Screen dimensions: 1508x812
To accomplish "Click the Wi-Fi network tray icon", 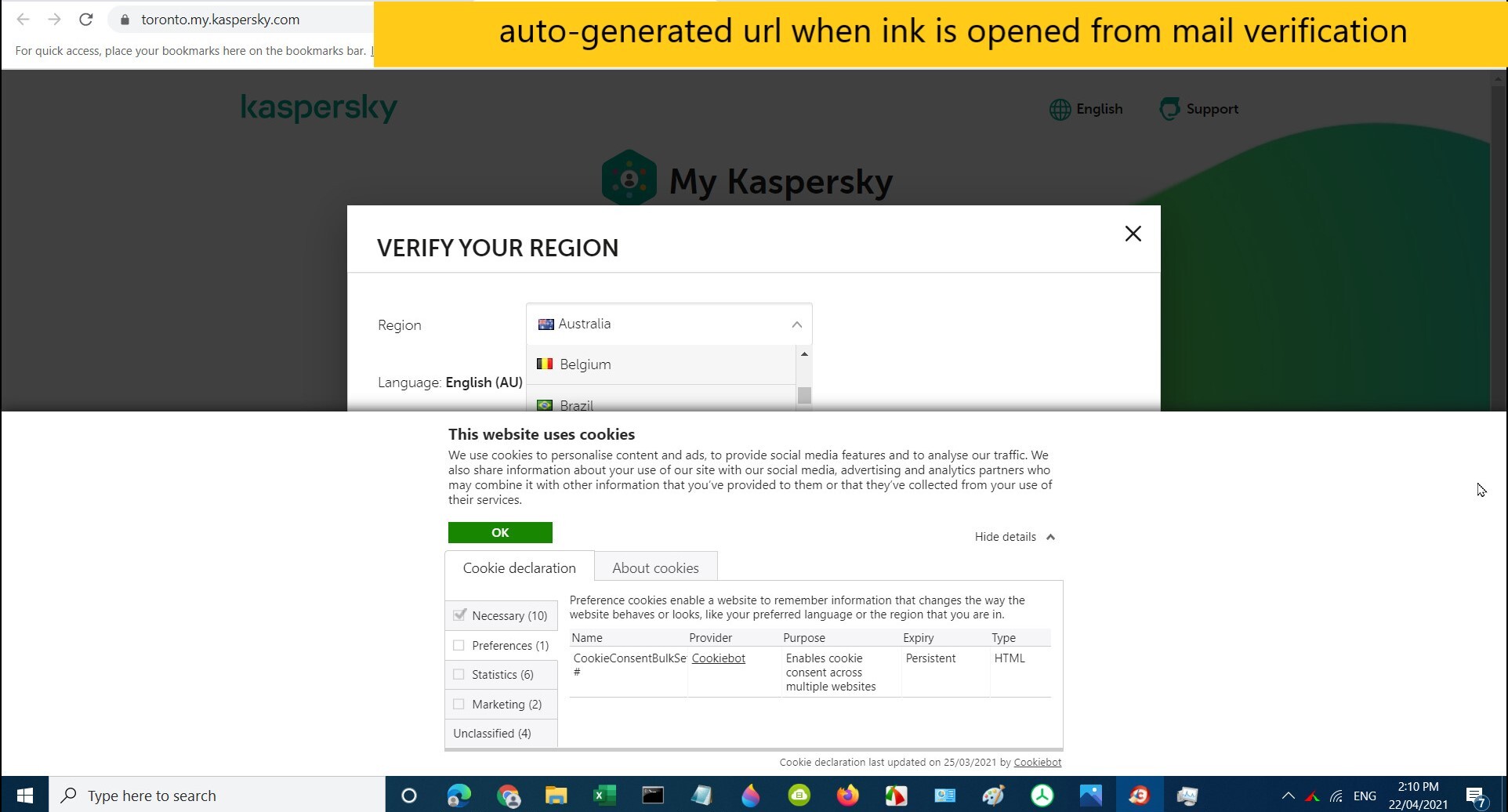I will 1336,797.
